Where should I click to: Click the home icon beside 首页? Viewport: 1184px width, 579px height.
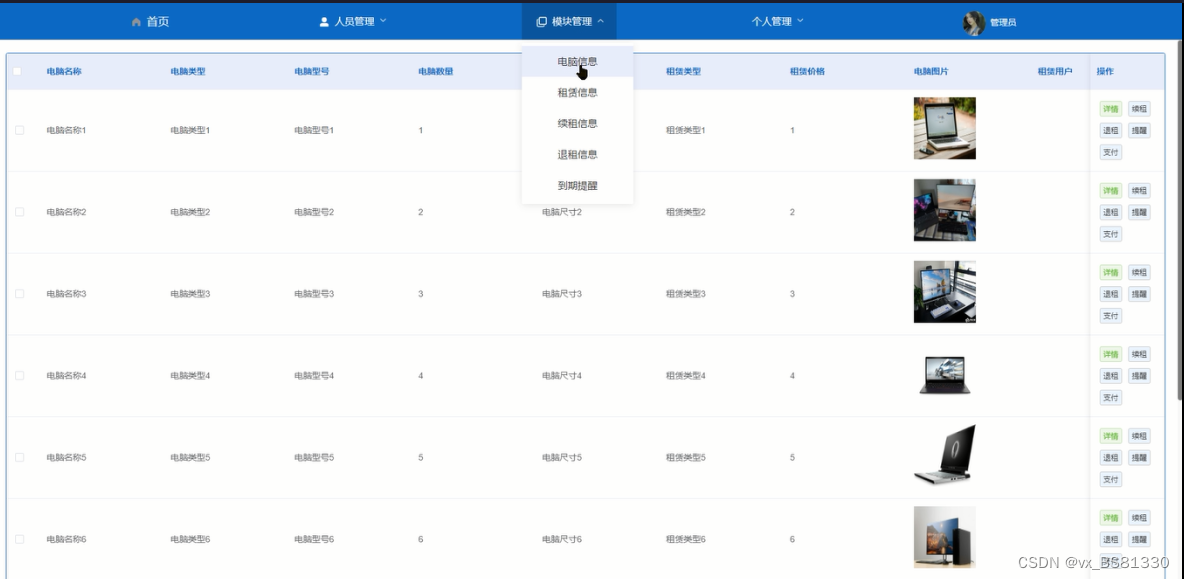coord(136,22)
